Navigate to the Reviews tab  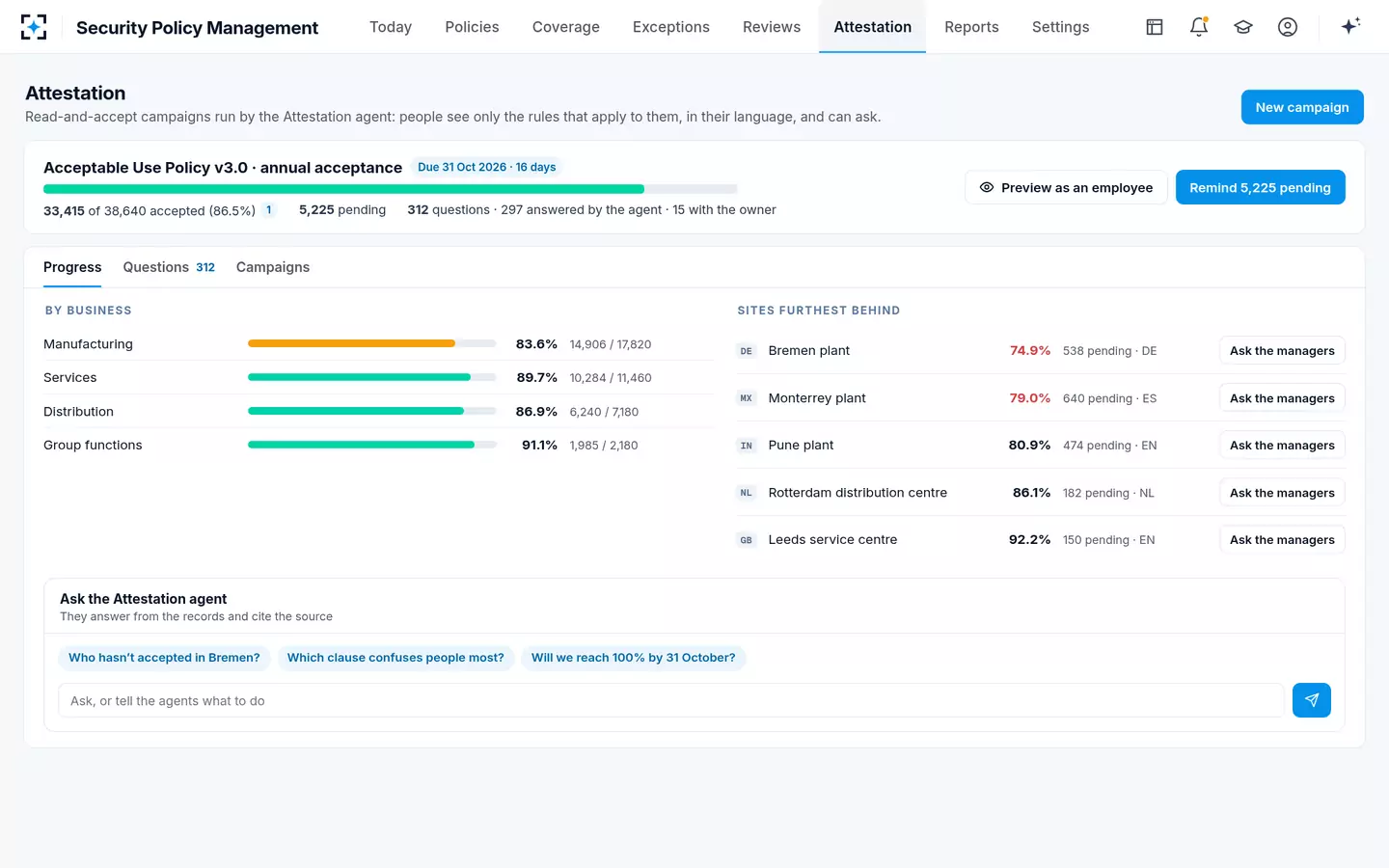[772, 27]
